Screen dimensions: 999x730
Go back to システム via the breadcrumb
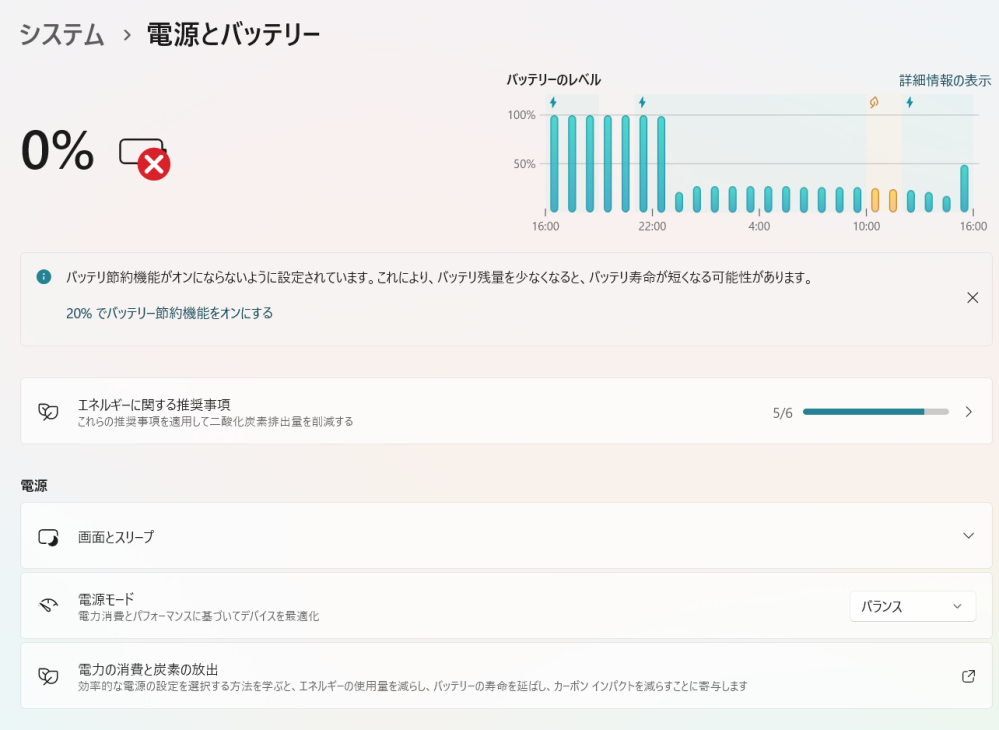click(58, 33)
